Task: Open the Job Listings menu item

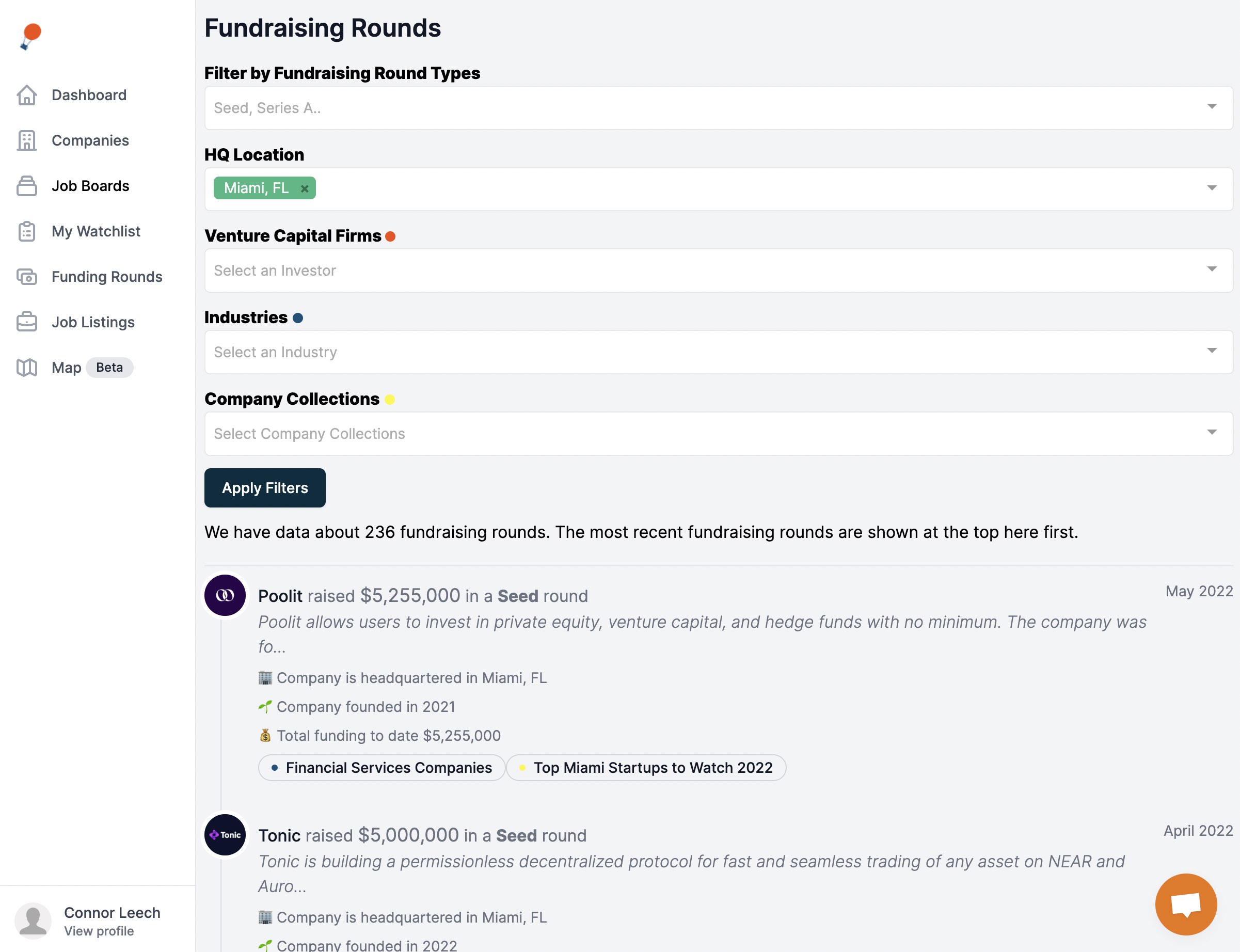Action: click(93, 322)
